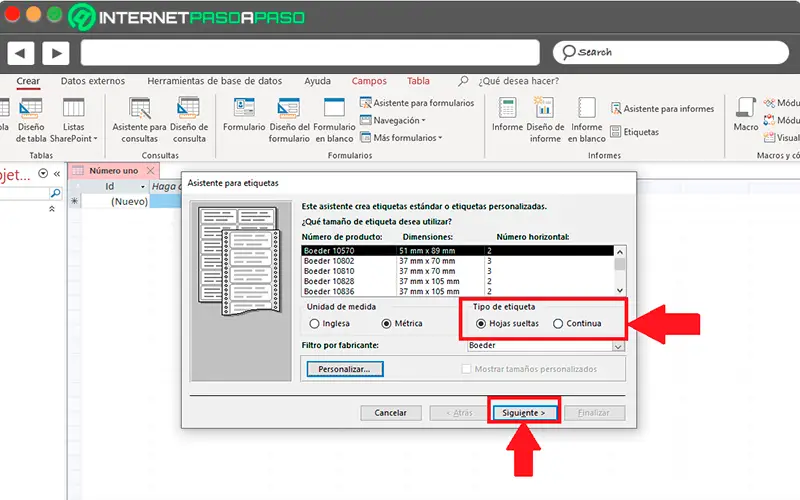Screen dimensions: 800x500
Task: Create a new Formulario
Action: [x=244, y=115]
